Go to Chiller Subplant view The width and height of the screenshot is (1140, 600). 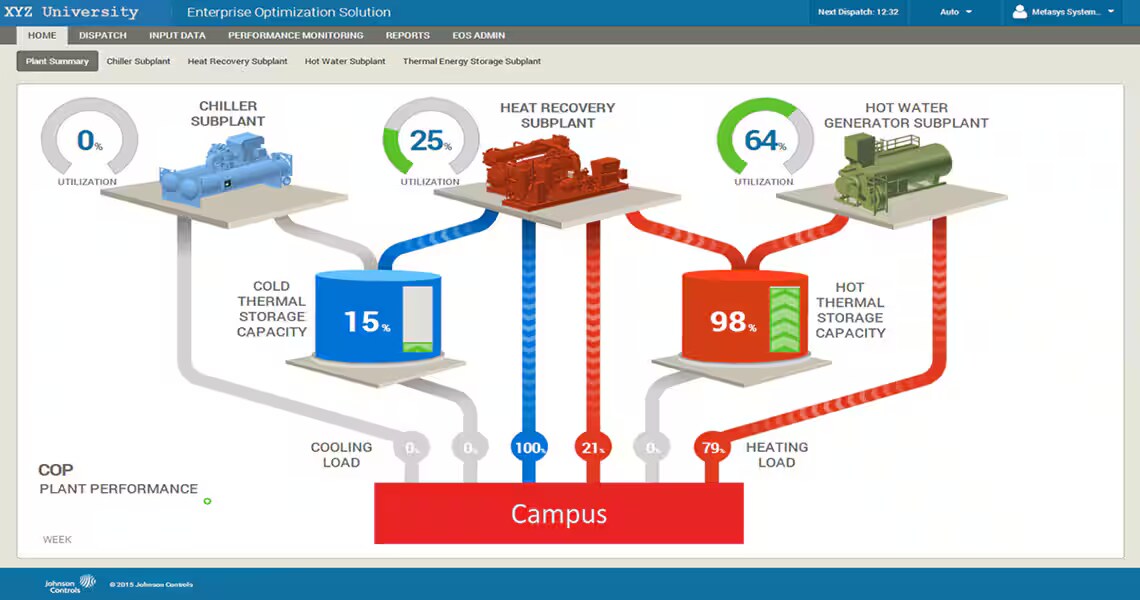coord(138,61)
